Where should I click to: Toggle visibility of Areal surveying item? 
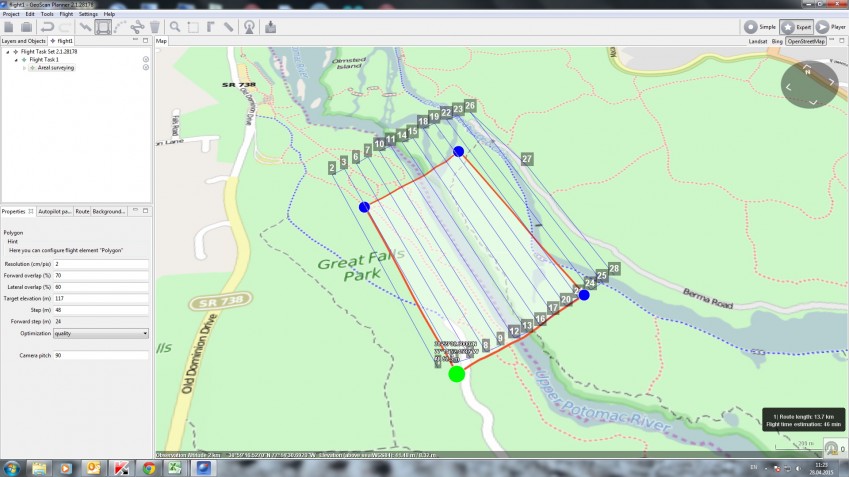tap(145, 68)
